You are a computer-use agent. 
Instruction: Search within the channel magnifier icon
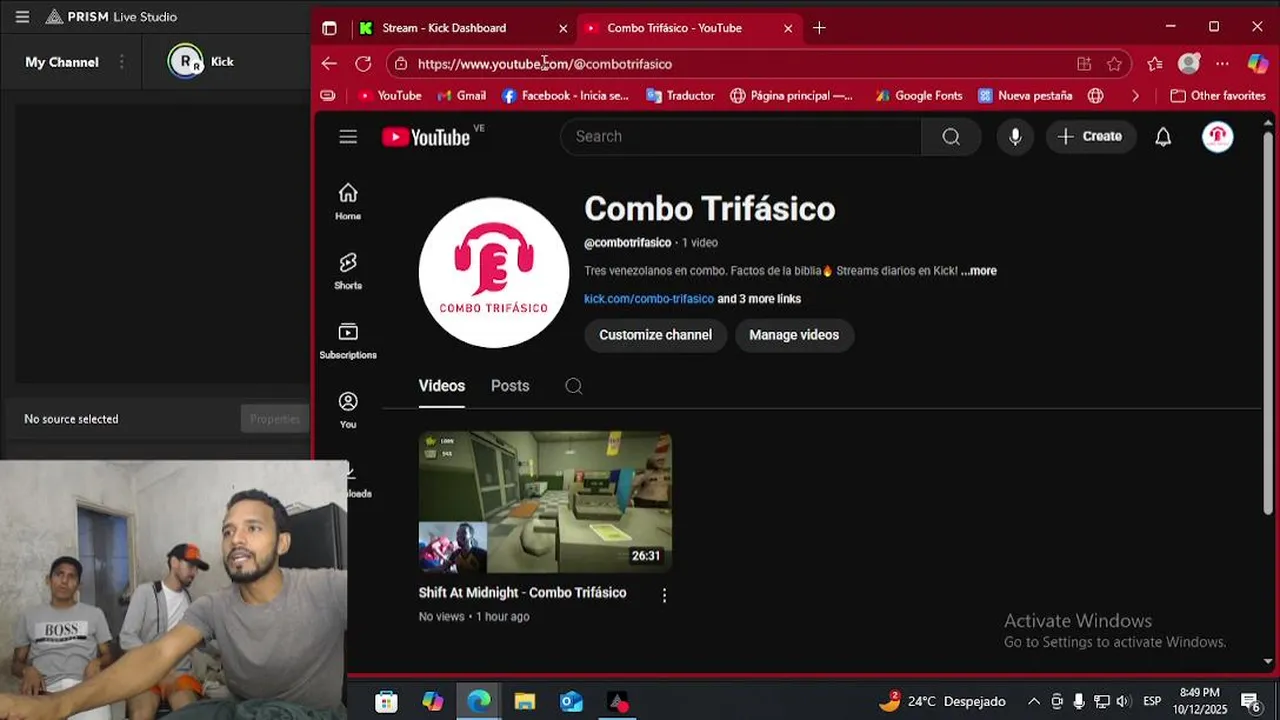click(x=574, y=386)
